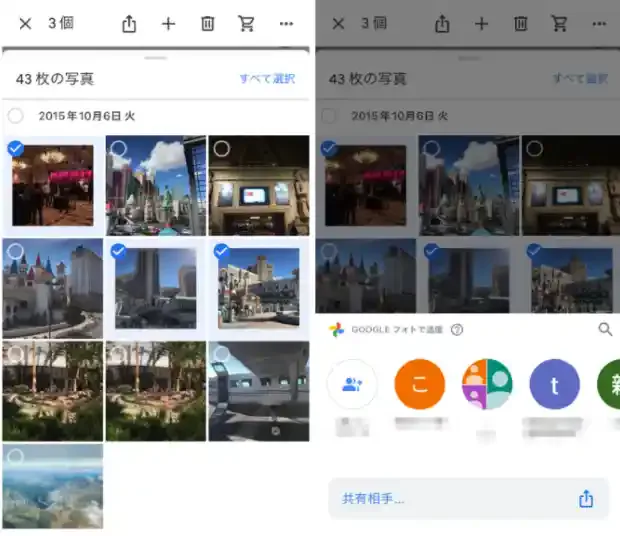
Task: Tap the plus add icon in left screen
Action: 168,24
